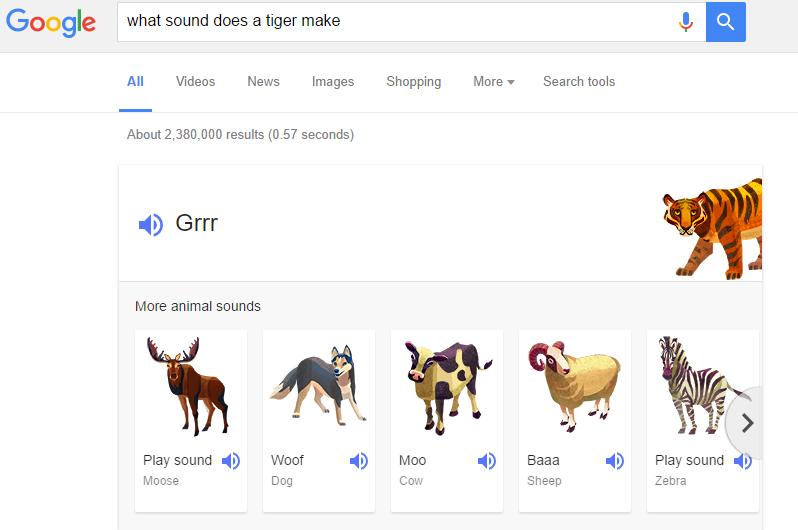Switch to the Images tab
Image resolution: width=798 pixels, height=530 pixels.
(x=333, y=81)
